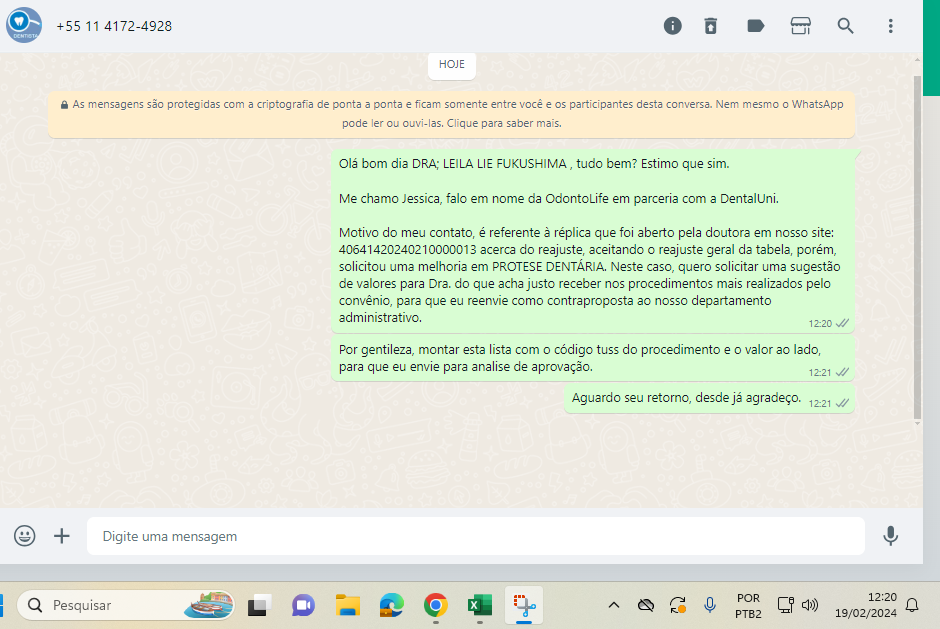Open the clock showing 19/02/2024
Screen dimensions: 940x629
tap(866, 606)
